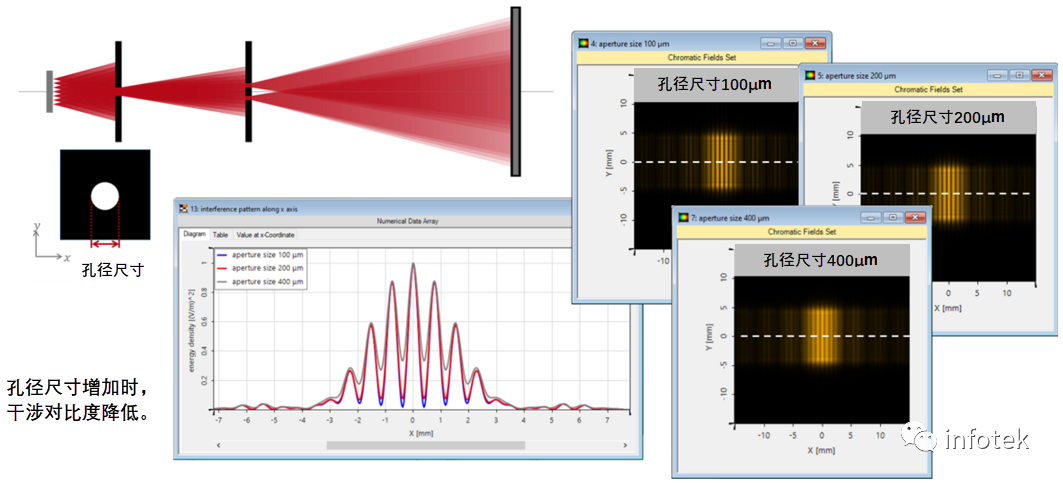1063x483 pixels.
Task: Click the circular aperture diagram thumbnail
Action: (x=105, y=195)
